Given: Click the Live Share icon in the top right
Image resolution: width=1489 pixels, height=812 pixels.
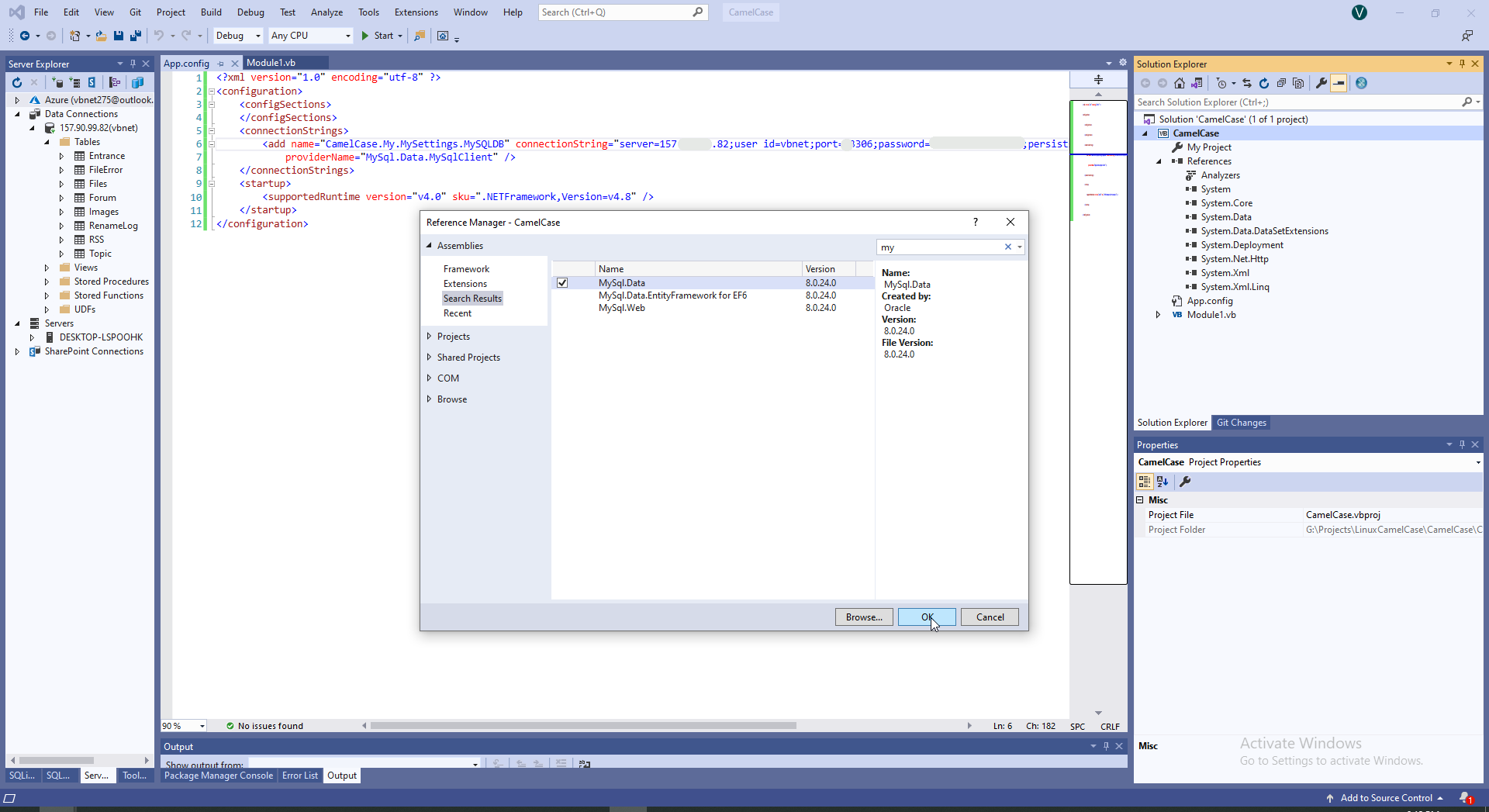Looking at the screenshot, I should pos(1467,36).
